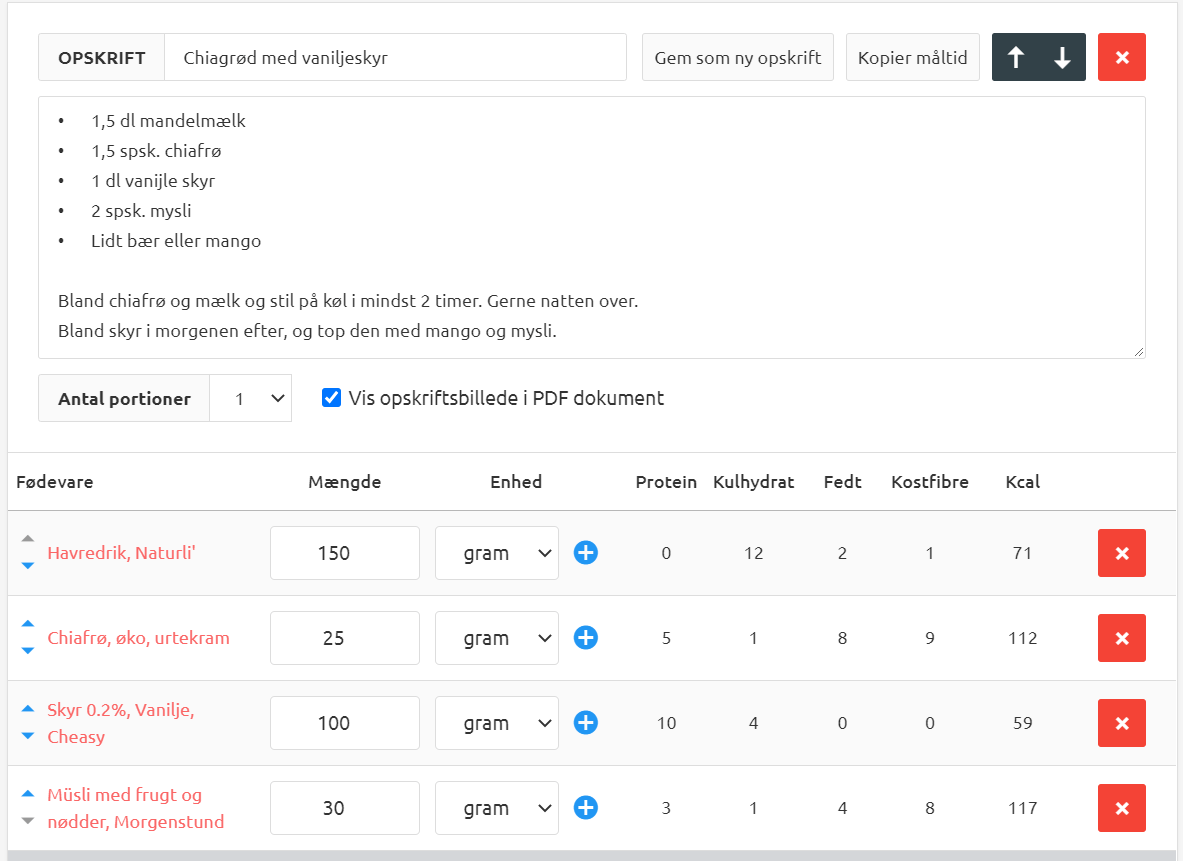Image resolution: width=1183 pixels, height=861 pixels.
Task: Open the Chiafrø, øko, urtekram link
Action: point(138,638)
